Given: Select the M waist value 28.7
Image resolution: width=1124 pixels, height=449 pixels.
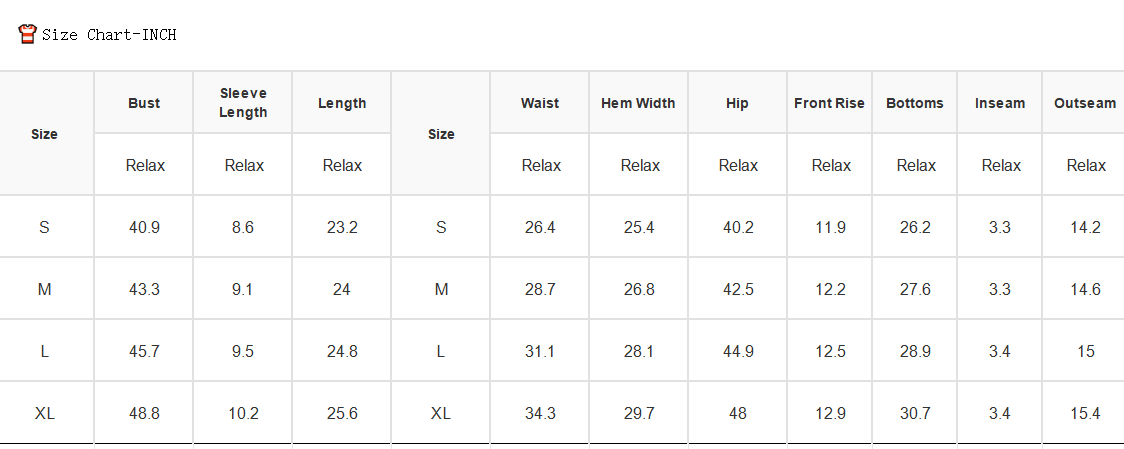Looking at the screenshot, I should [540, 290].
